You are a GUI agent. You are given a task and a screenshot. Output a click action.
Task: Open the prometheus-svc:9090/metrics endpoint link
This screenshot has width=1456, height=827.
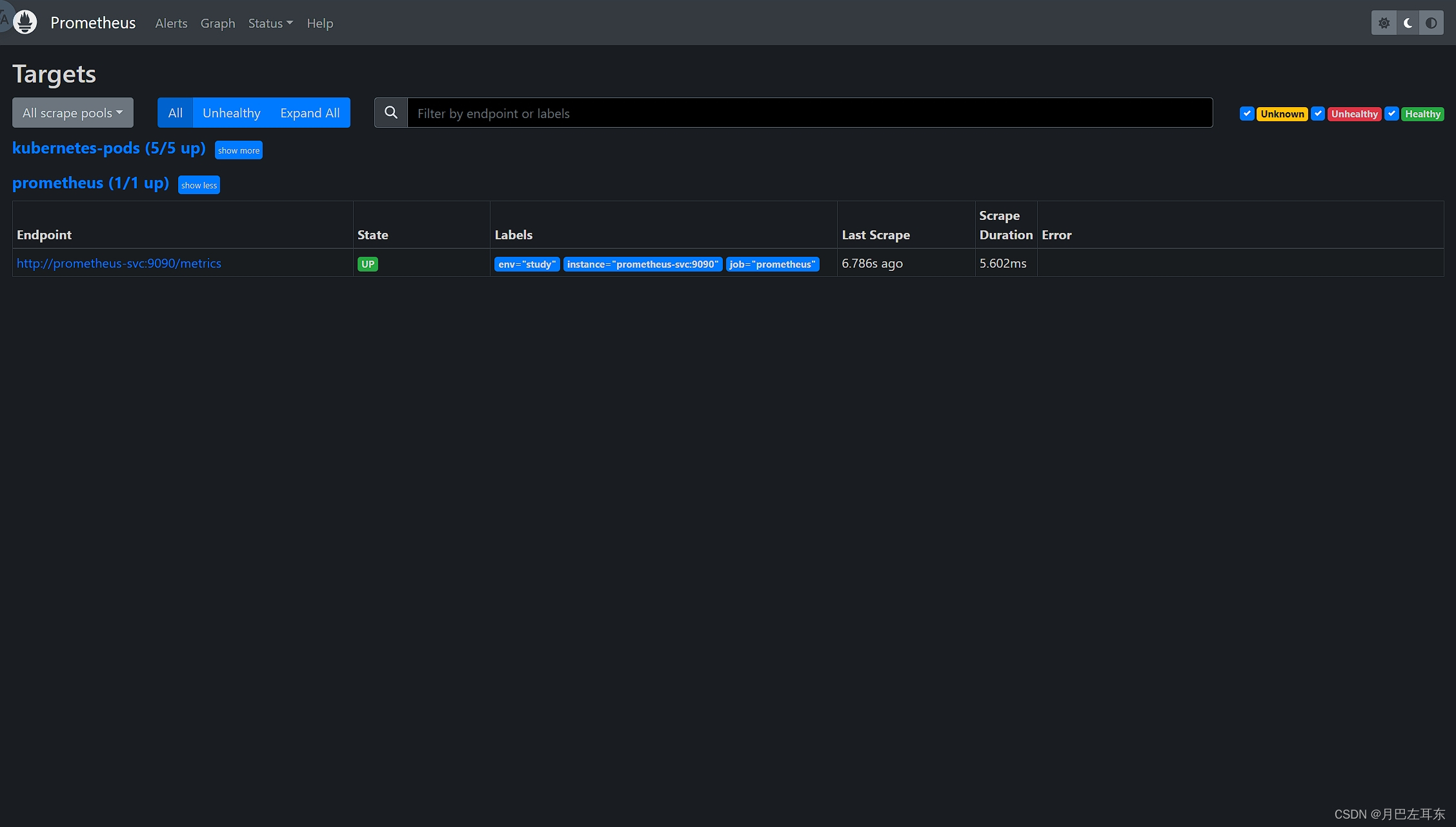click(x=119, y=263)
